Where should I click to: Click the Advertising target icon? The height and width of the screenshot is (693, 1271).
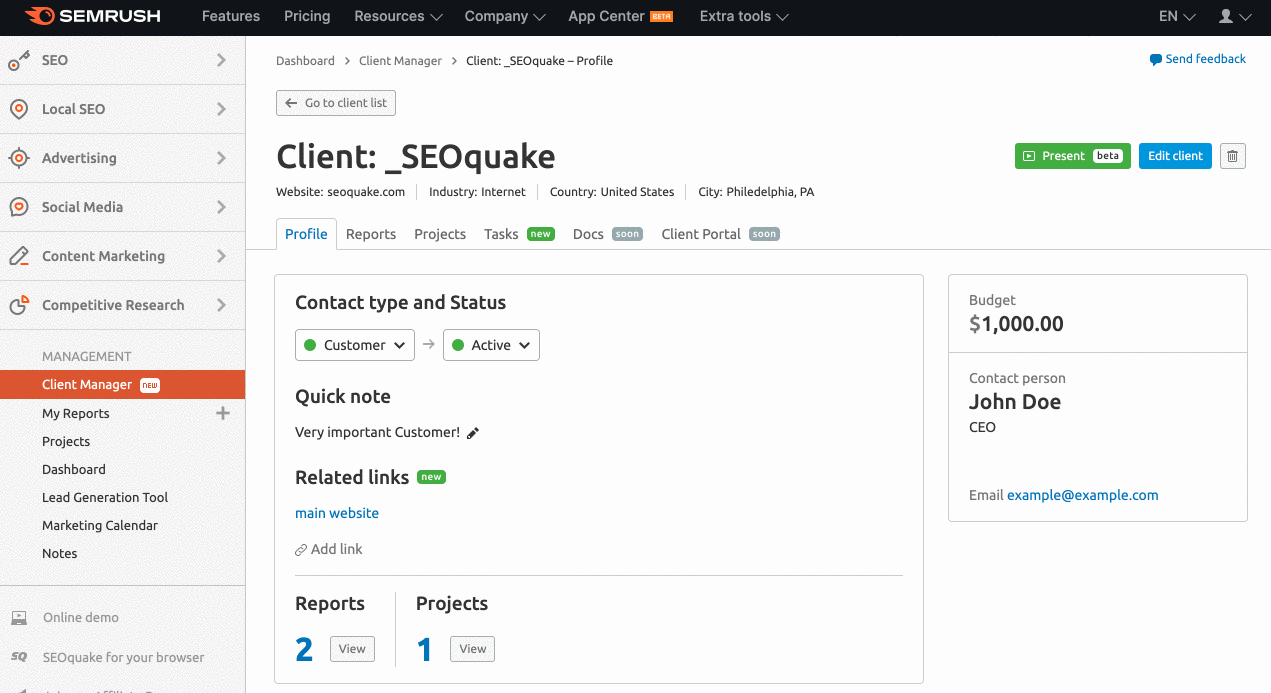click(x=19, y=158)
